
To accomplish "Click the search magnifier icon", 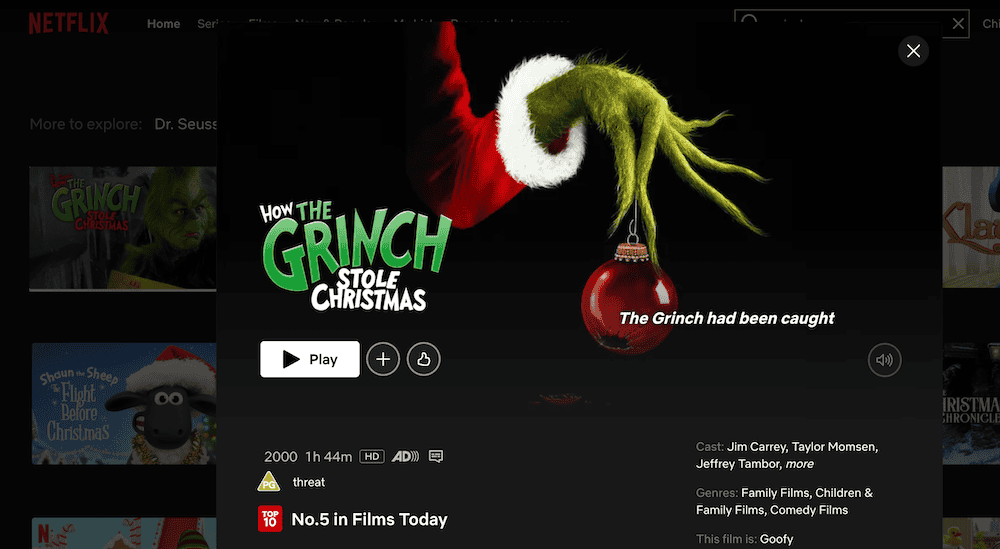I will 749,19.
